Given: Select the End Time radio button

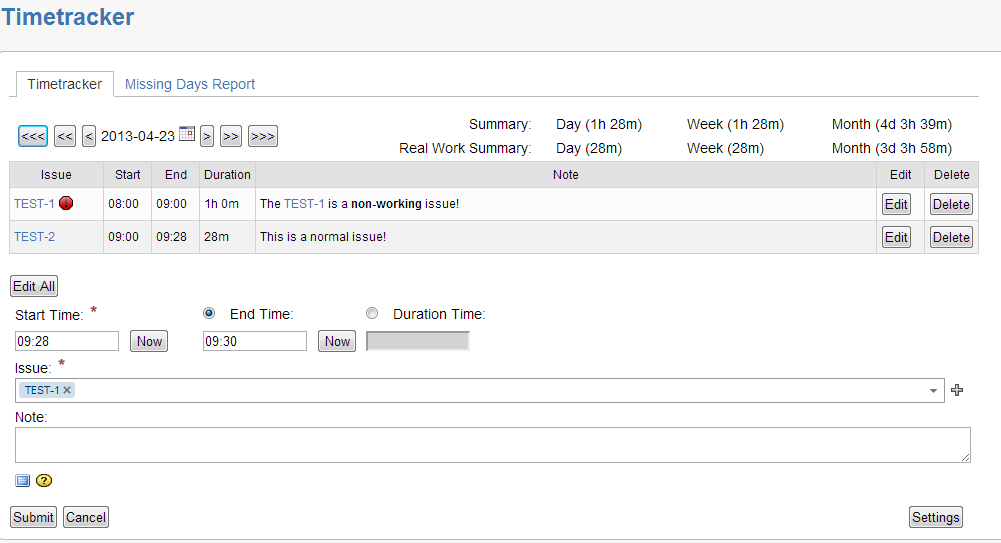Looking at the screenshot, I should tap(209, 313).
